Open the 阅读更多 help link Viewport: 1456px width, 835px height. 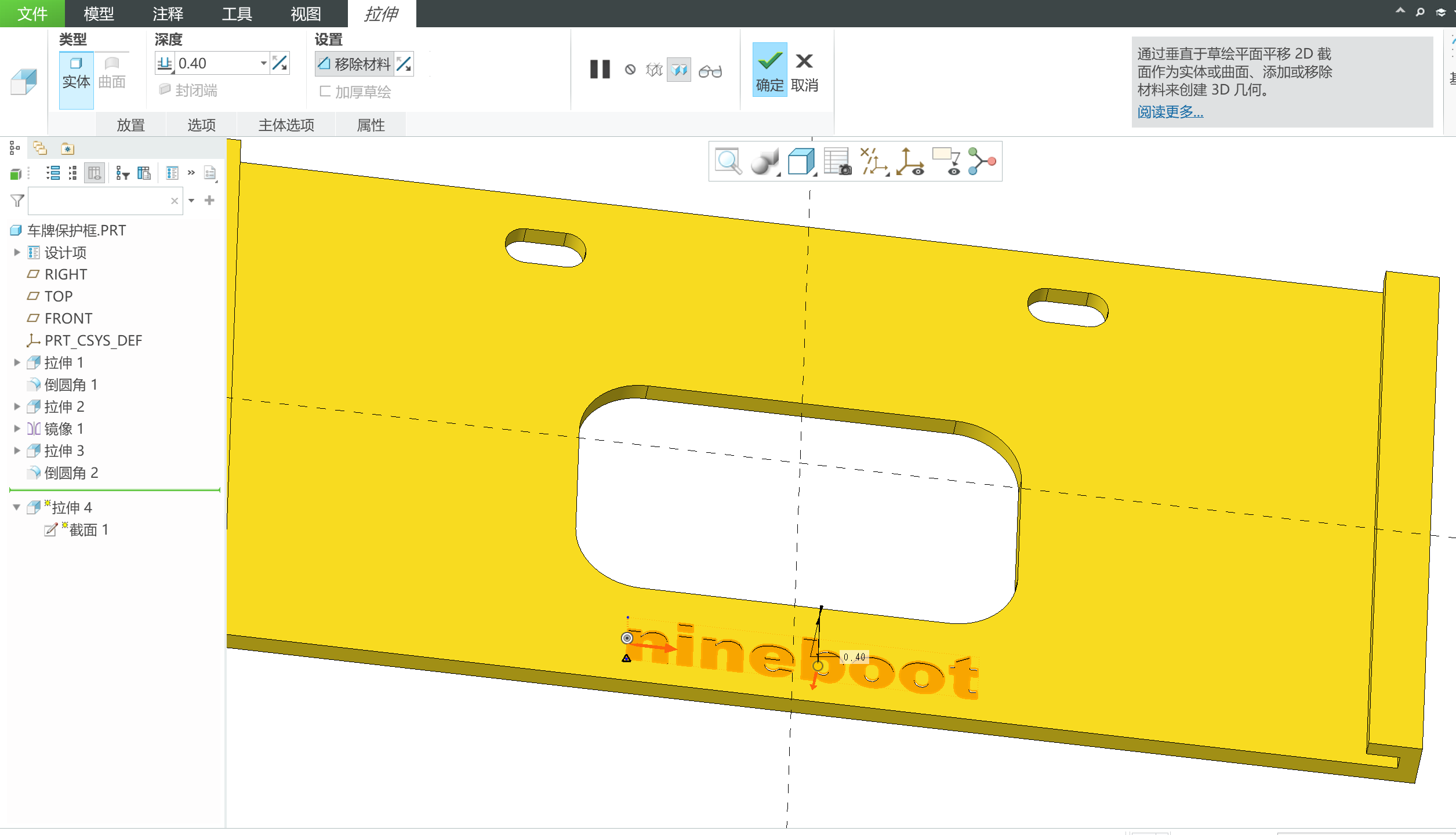[x=1170, y=111]
